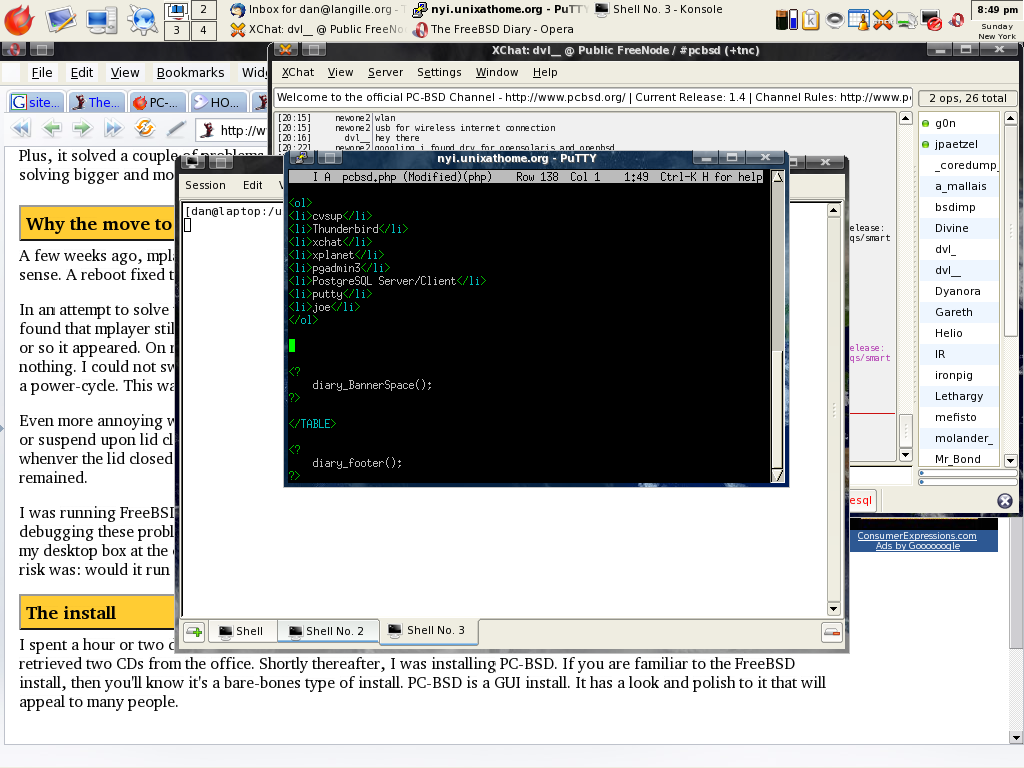
Task: Click the '2 ops, 26 total' button
Action: point(968,98)
